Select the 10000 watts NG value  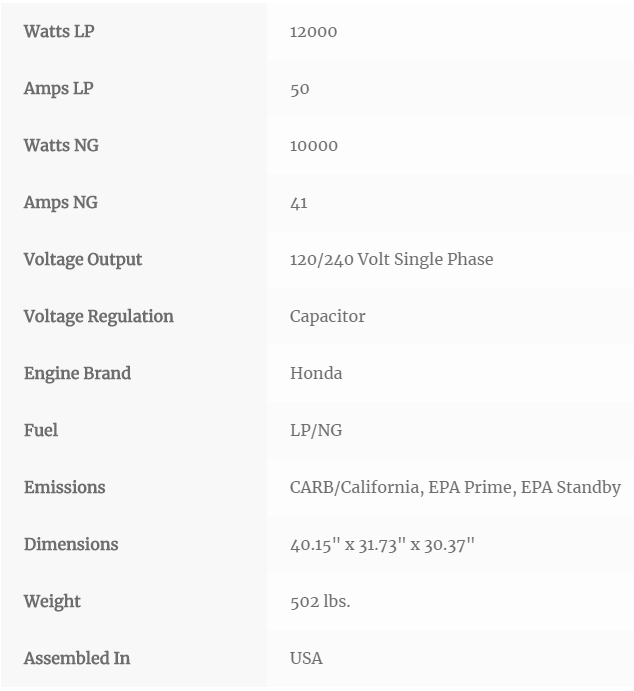click(314, 146)
